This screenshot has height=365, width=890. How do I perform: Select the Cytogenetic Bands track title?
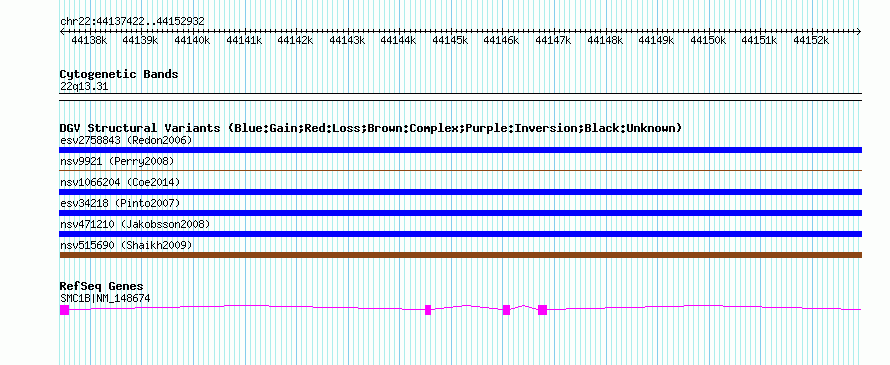pyautogui.click(x=119, y=74)
